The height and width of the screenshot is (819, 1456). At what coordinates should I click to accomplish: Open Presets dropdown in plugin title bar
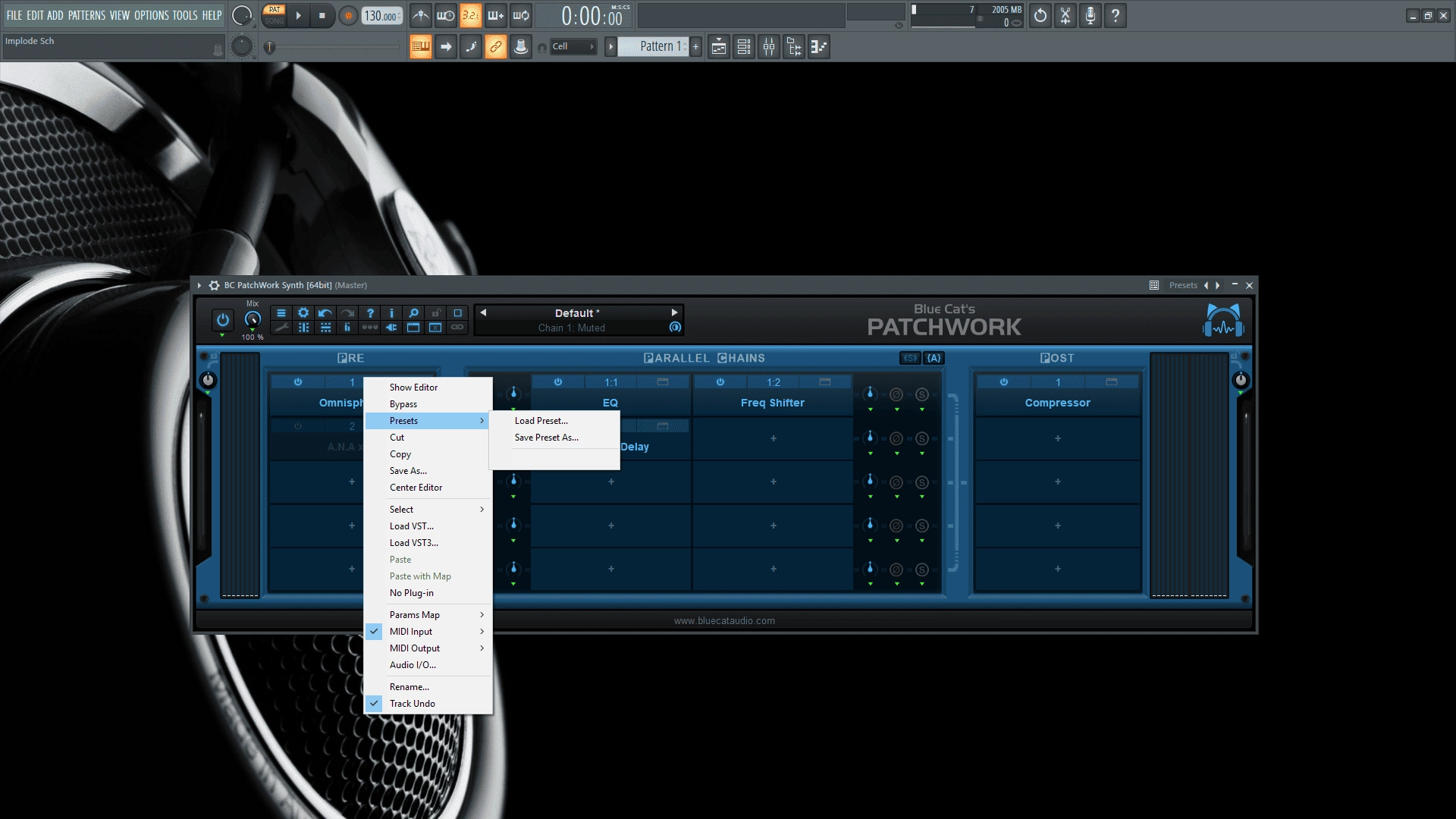point(1183,285)
